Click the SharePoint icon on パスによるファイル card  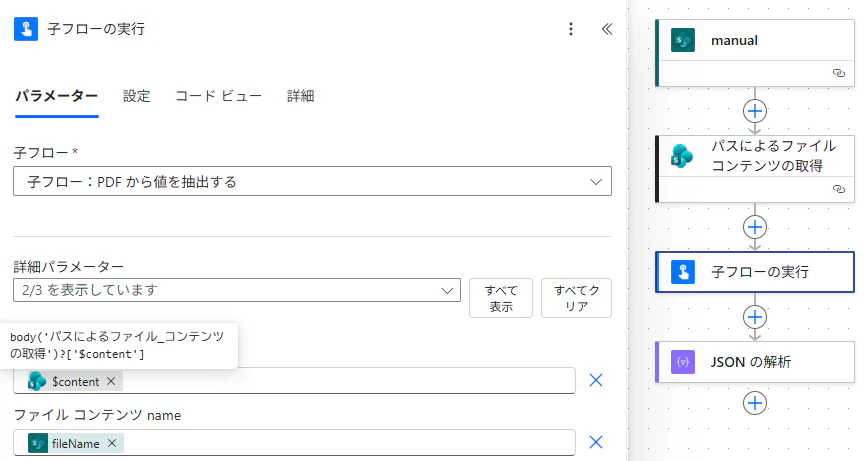pyautogui.click(x=682, y=156)
